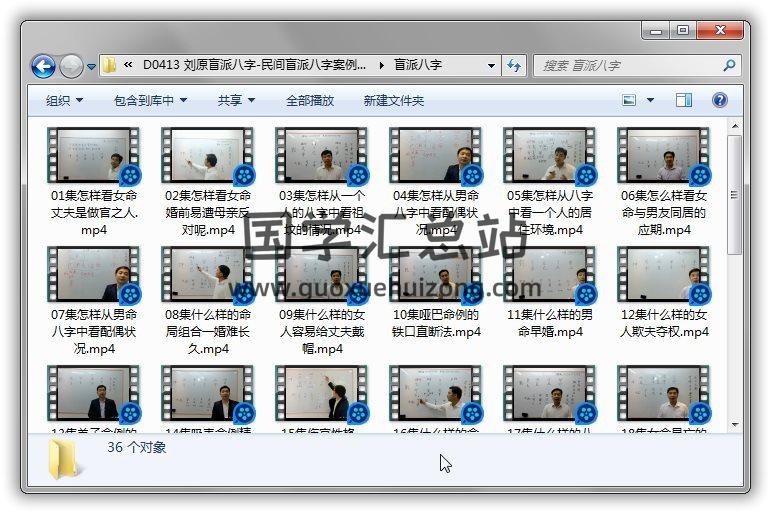Select the 16集 video thumbnail in third row
Screen dimensions: 771x514
[x=436, y=393]
